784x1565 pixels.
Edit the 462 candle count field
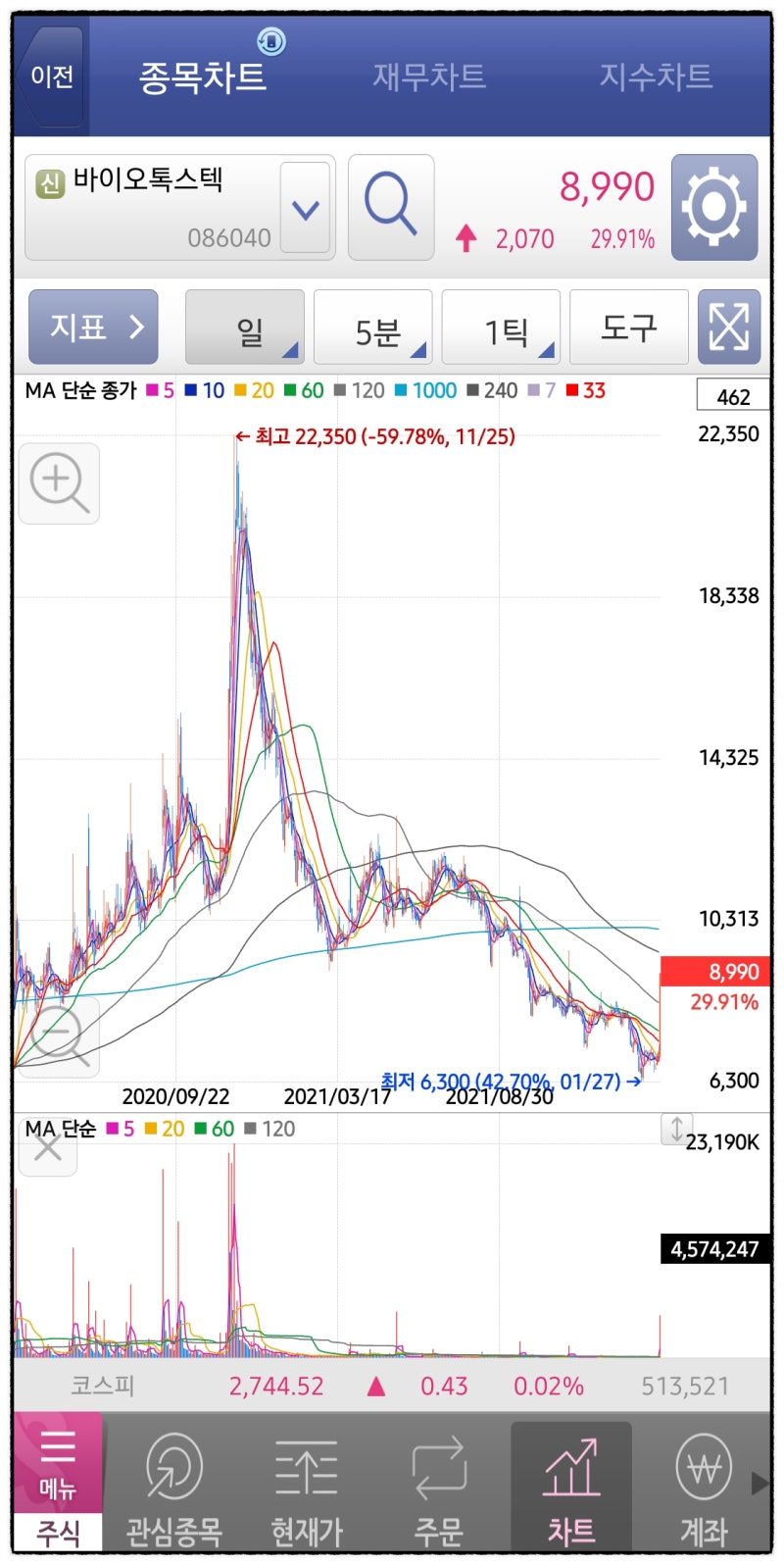coord(733,396)
